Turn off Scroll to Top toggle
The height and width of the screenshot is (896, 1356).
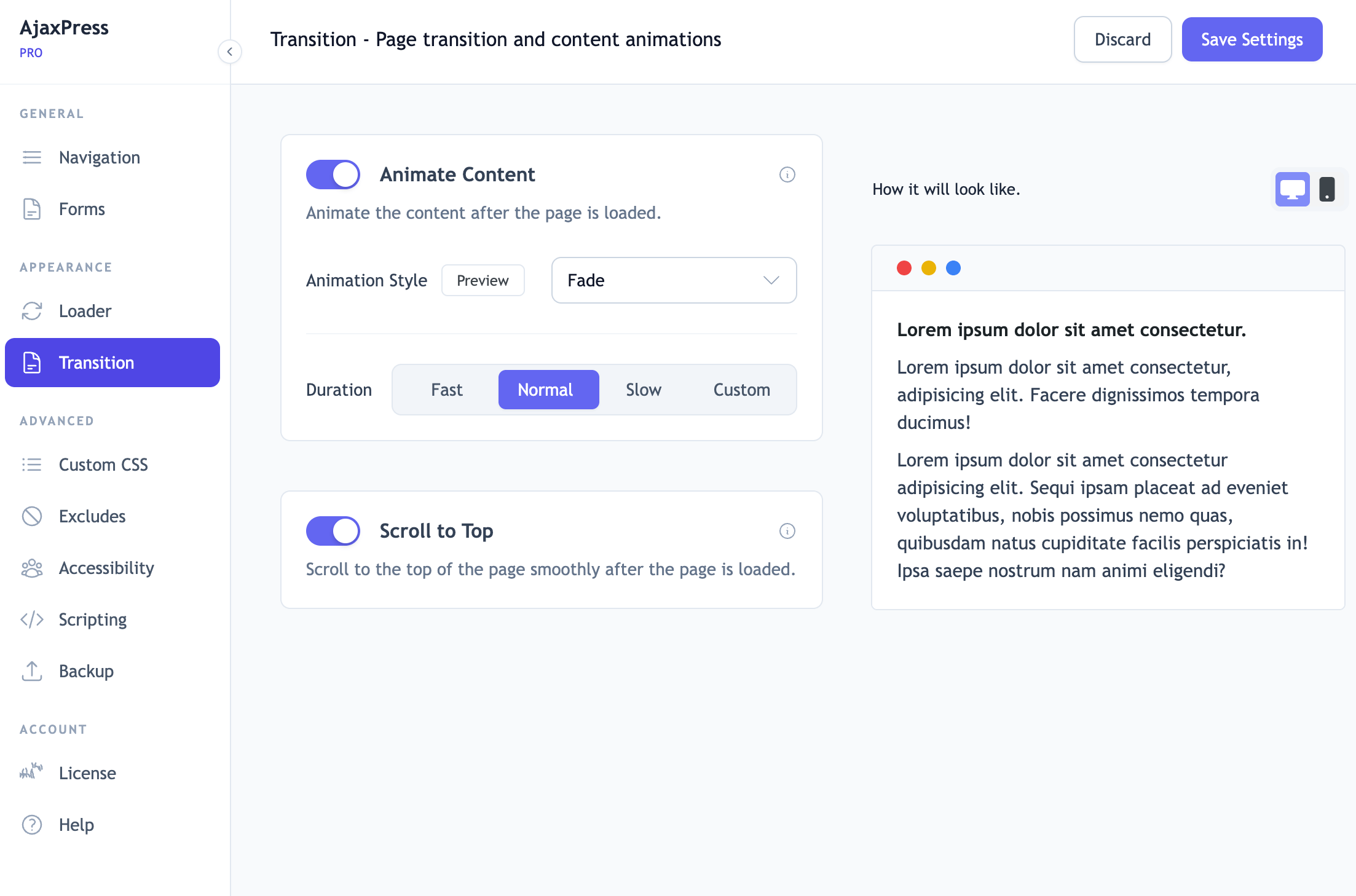pos(333,531)
